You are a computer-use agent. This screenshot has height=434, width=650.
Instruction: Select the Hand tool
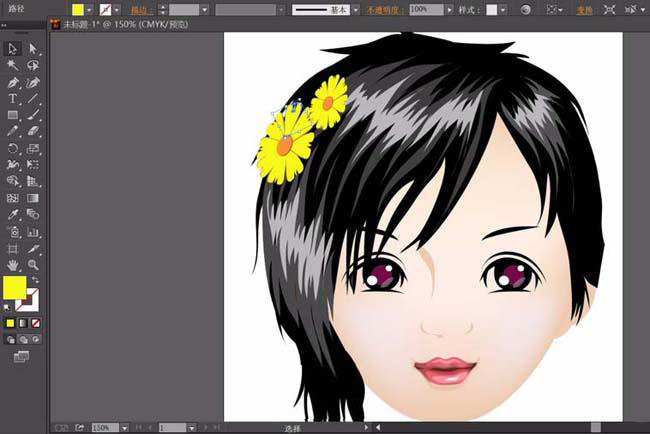tap(13, 265)
